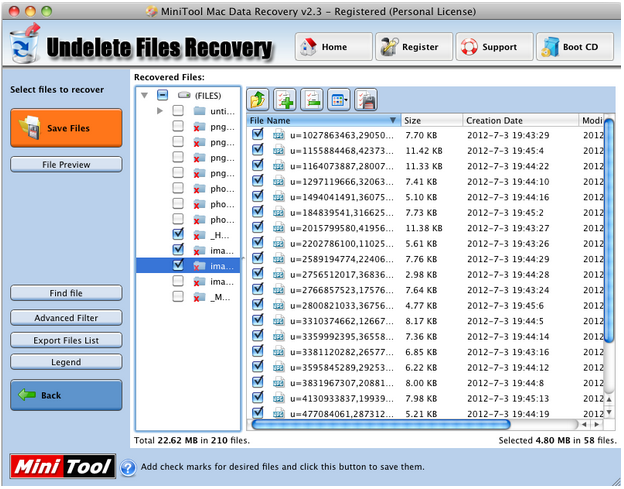Click file icon of u=184839541,316625...

pyautogui.click(x=279, y=213)
